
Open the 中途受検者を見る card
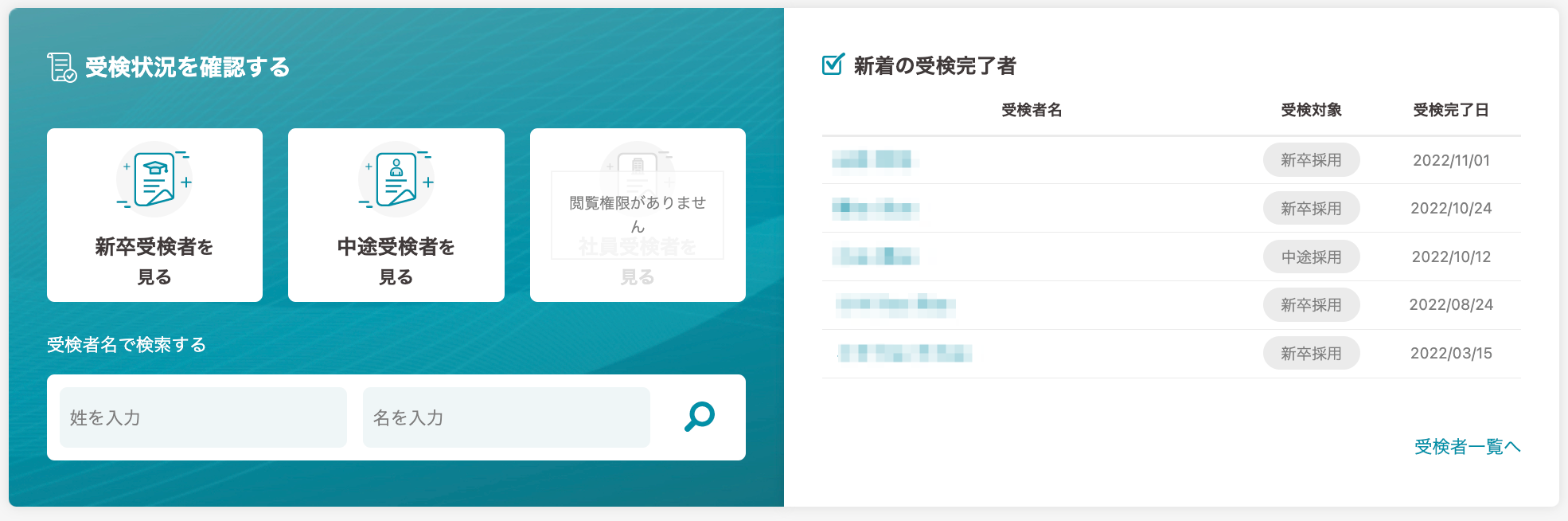(396, 215)
